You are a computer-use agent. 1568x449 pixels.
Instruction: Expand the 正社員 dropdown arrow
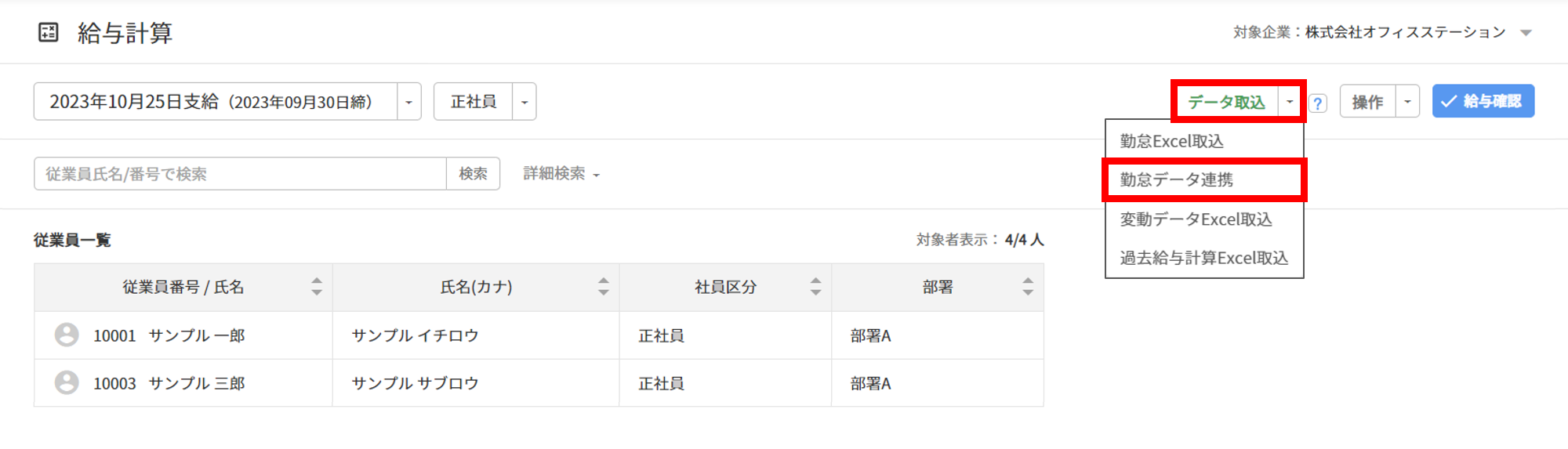[x=524, y=102]
